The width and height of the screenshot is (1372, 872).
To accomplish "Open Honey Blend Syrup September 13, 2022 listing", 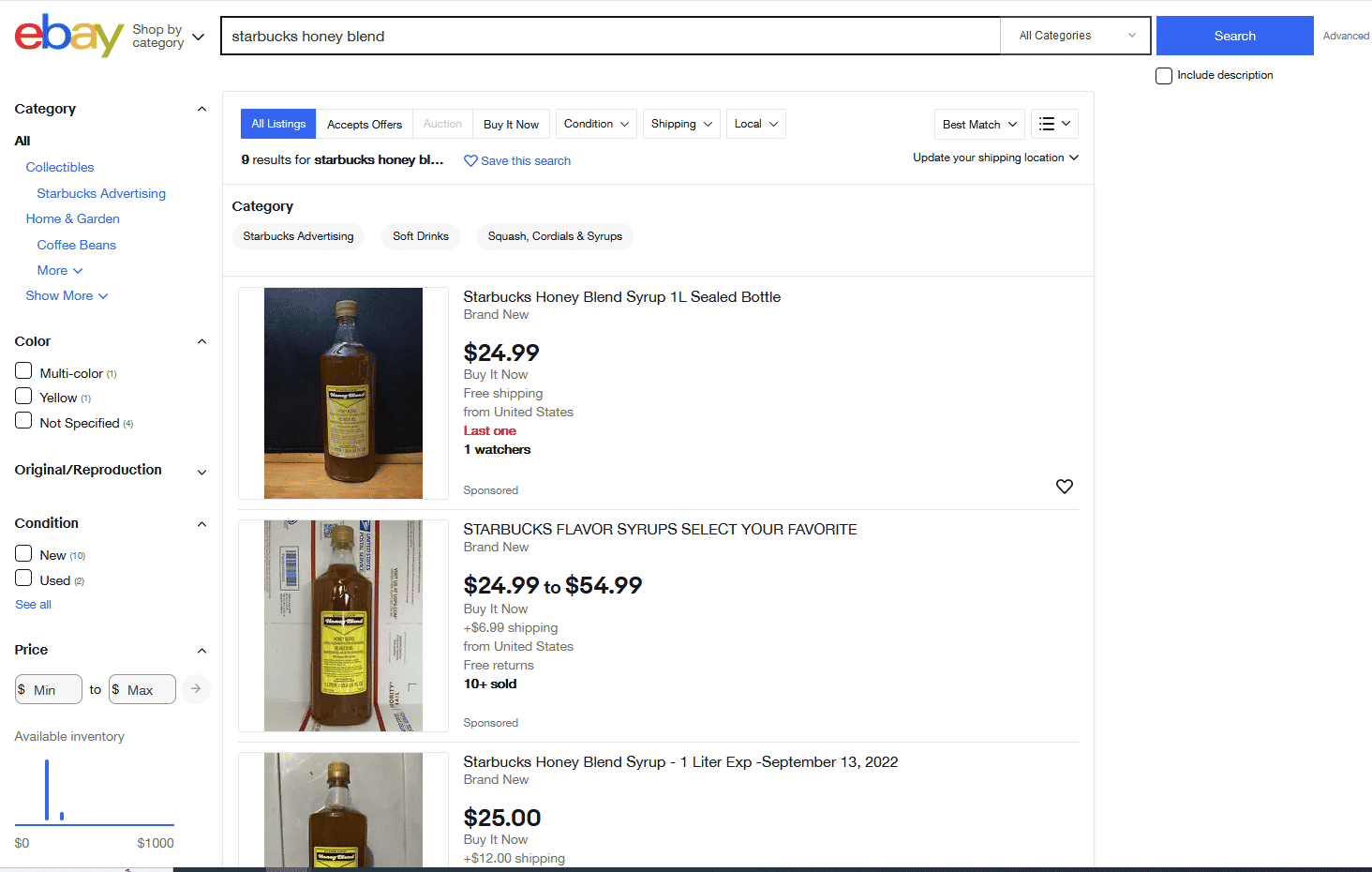I will coord(680,762).
